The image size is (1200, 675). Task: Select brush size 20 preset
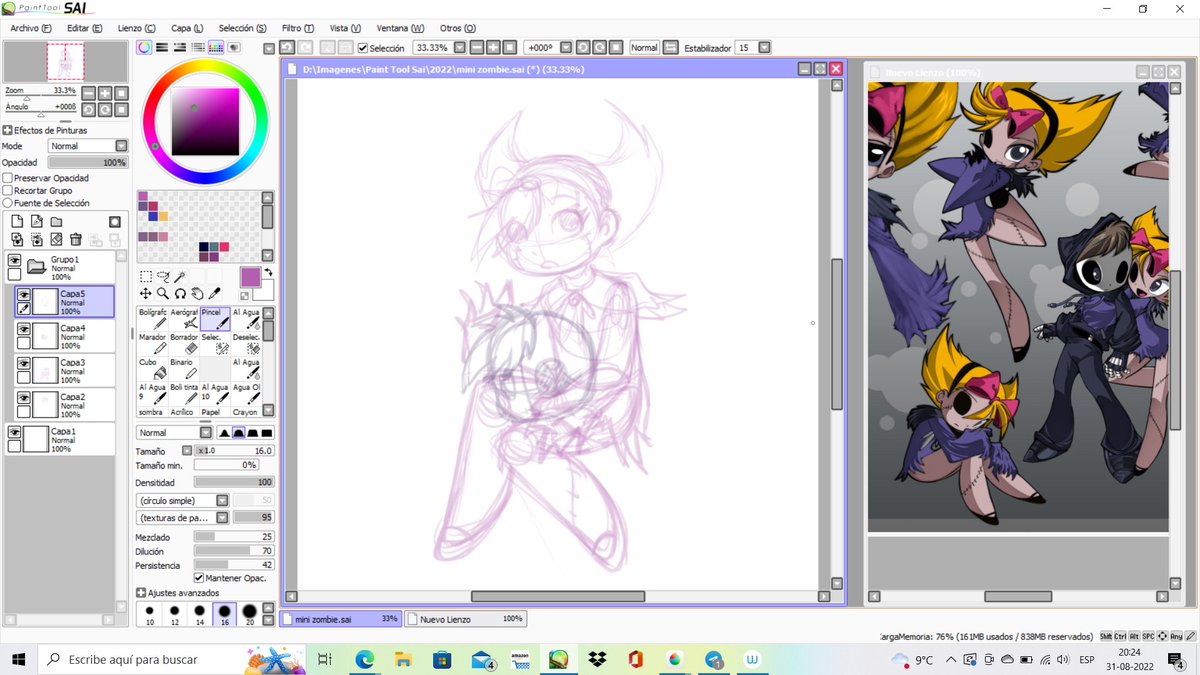(249, 613)
